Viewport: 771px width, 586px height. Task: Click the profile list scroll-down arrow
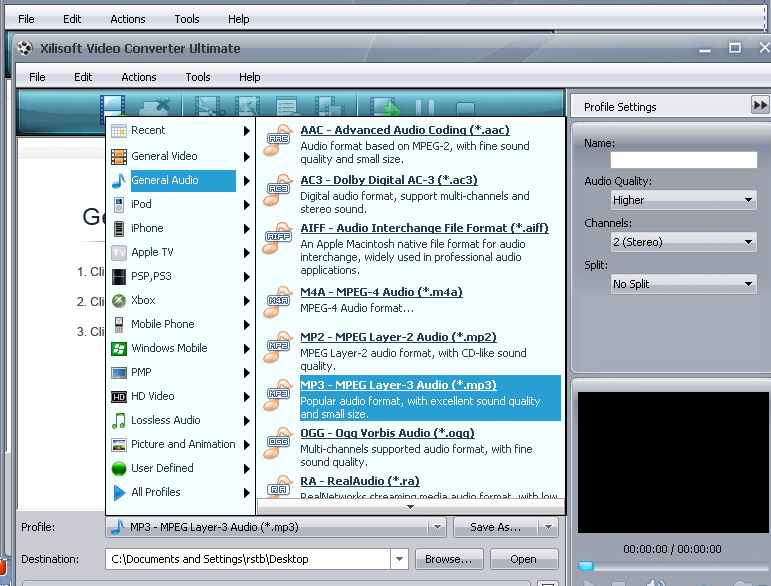[x=411, y=507]
